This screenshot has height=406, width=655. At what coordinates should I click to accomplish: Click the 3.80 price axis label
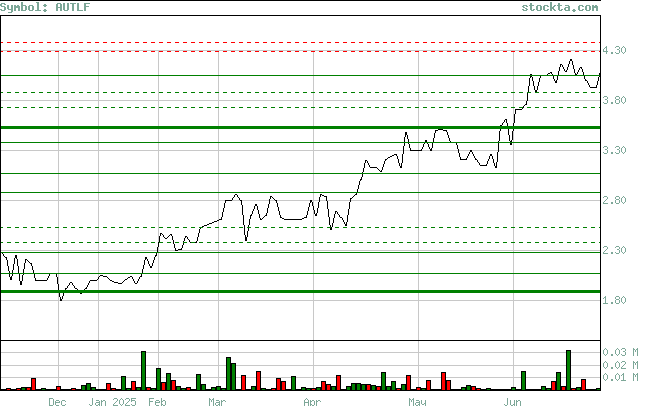[614, 100]
